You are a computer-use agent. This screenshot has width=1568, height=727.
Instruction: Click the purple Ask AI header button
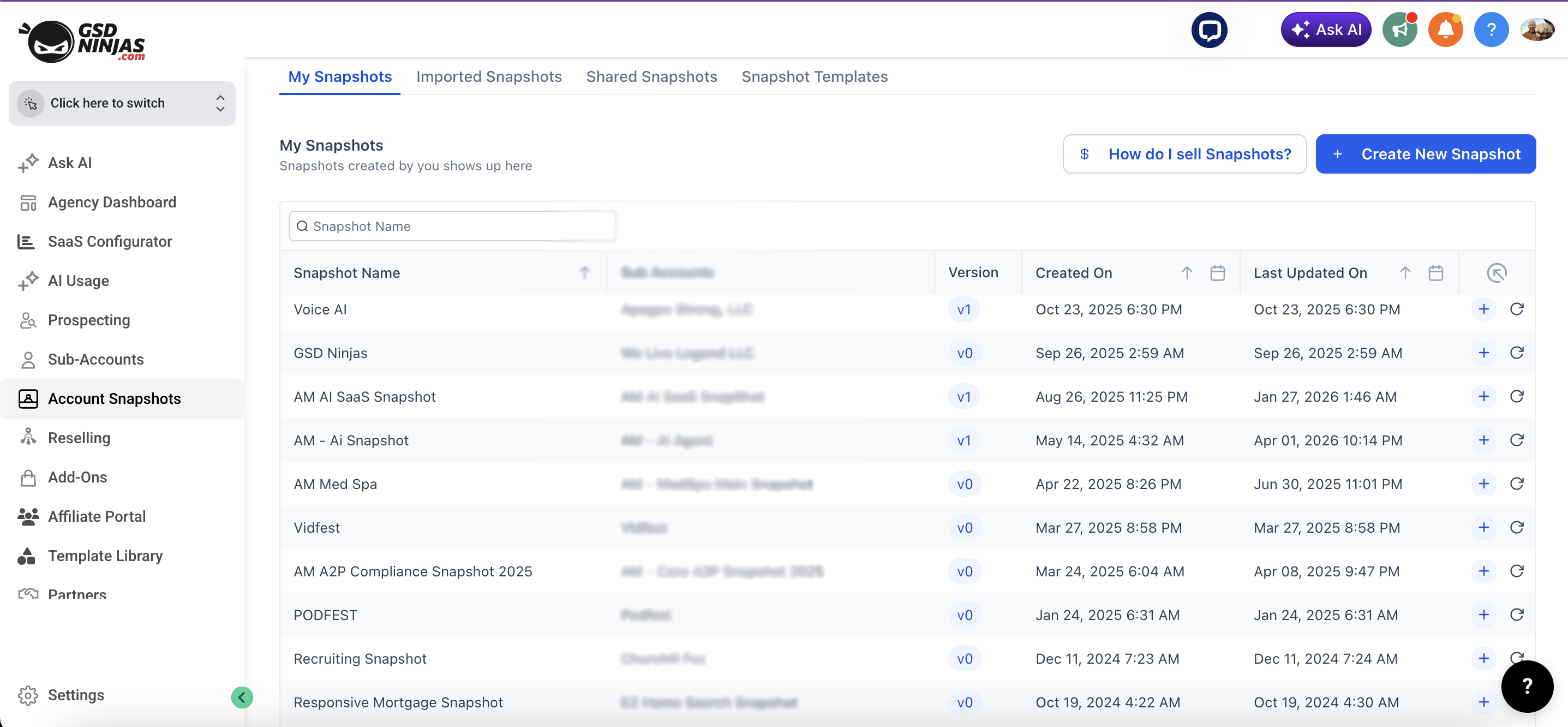(x=1326, y=30)
